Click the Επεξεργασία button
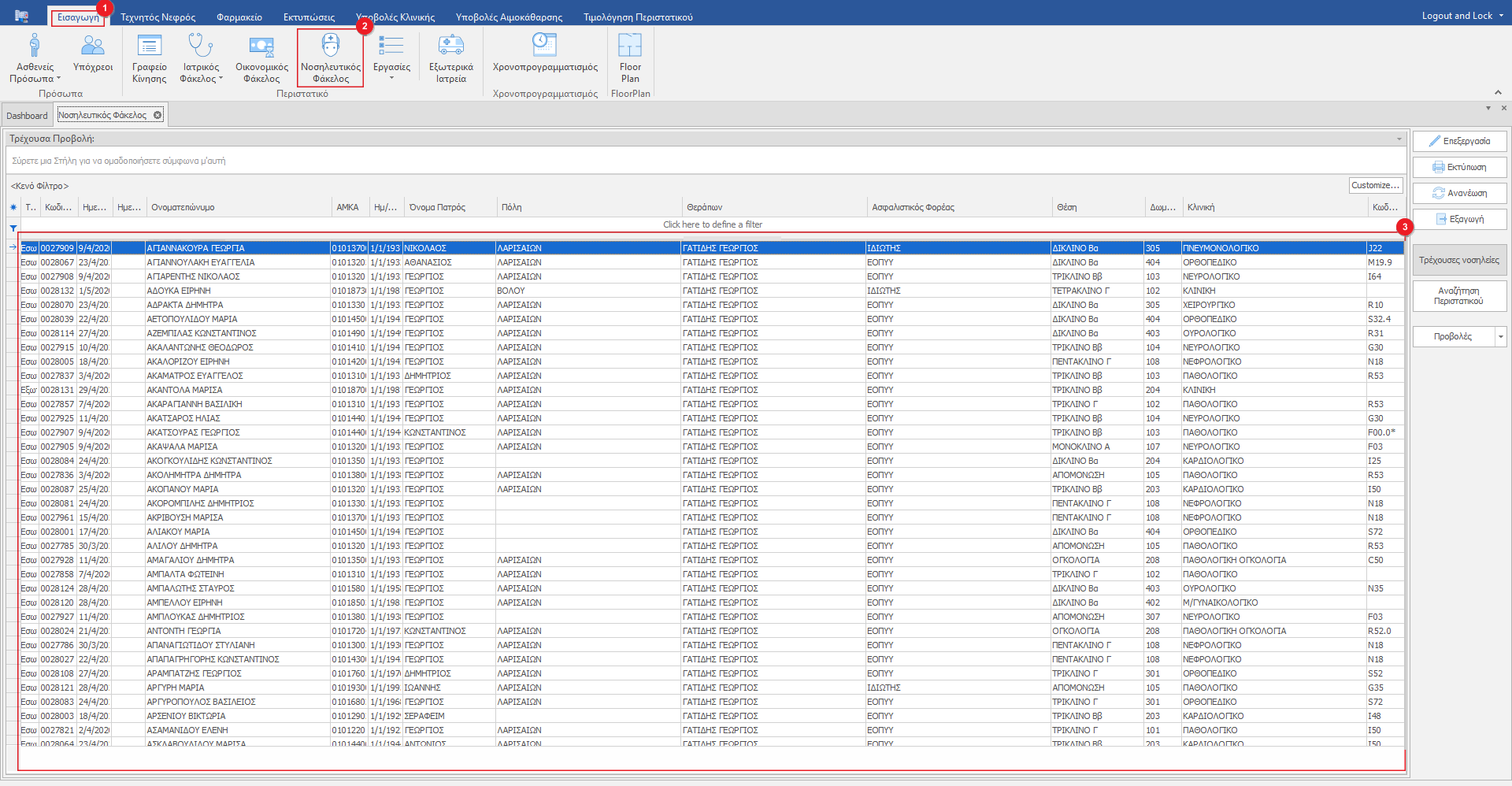Image resolution: width=1512 pixels, height=786 pixels. (x=1459, y=141)
